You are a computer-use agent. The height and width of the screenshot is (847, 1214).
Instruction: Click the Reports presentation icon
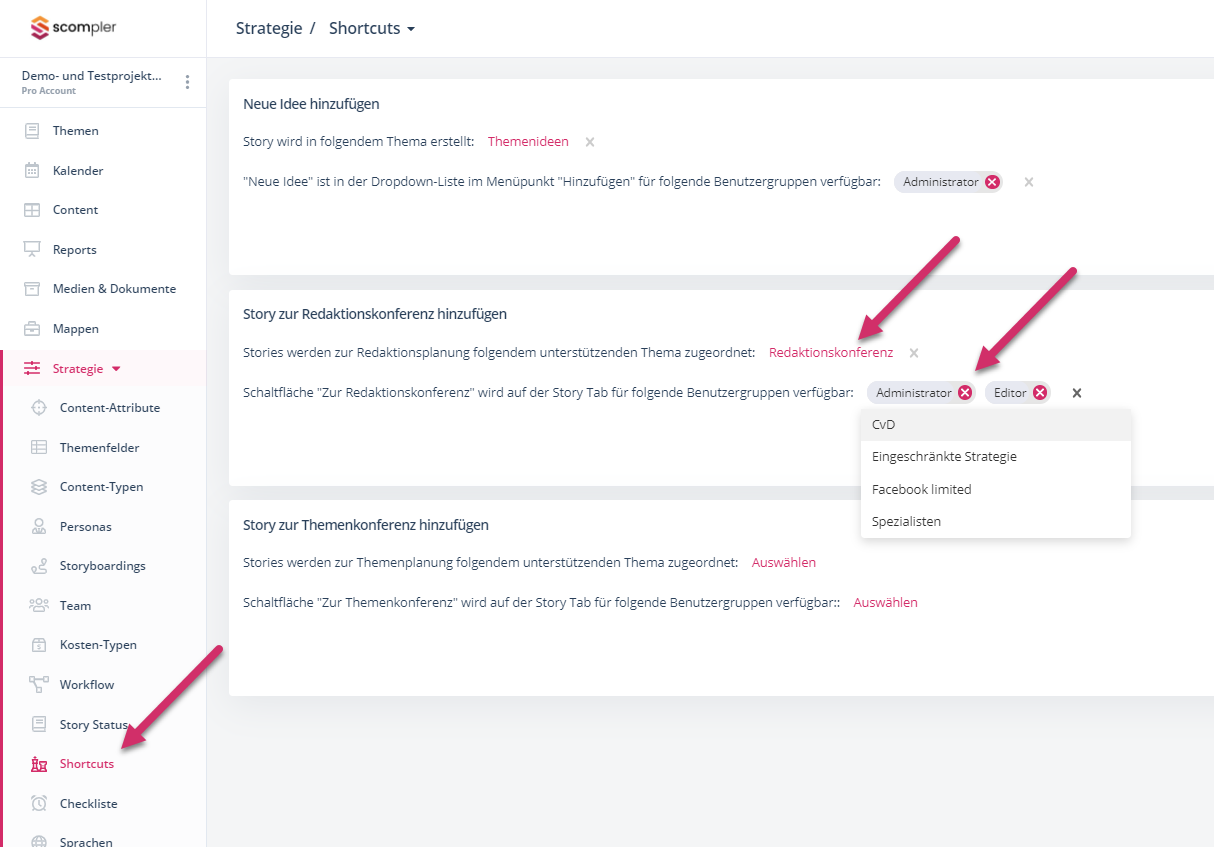point(32,249)
